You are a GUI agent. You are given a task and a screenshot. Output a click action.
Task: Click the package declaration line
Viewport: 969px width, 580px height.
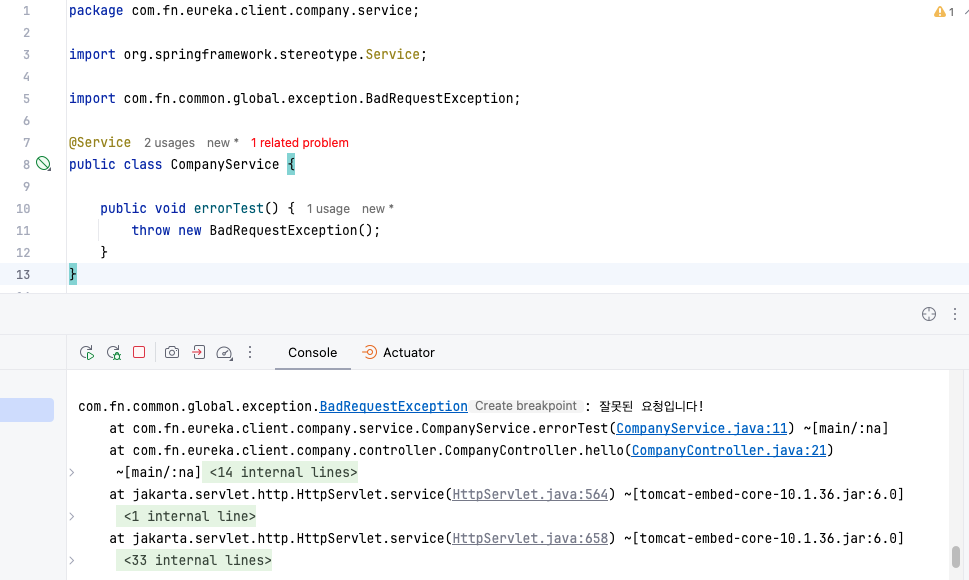[244, 11]
